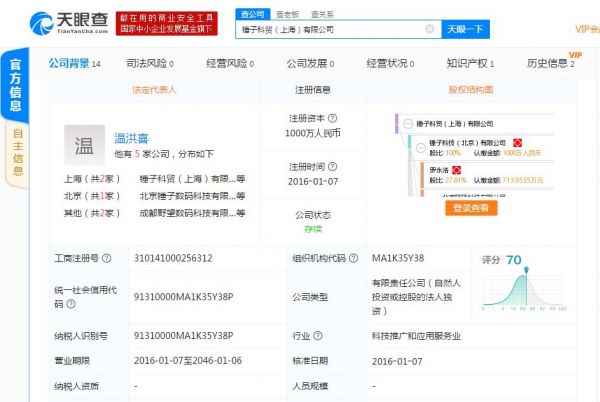Open legal representative 温洪喜 profile link
This screenshot has width=600, height=402.
(x=131, y=138)
